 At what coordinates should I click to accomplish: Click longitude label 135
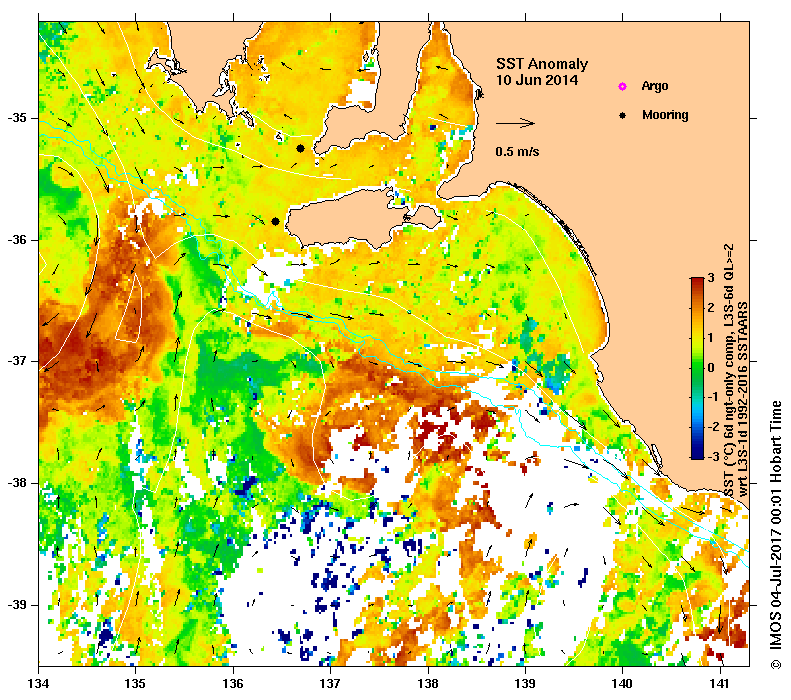(135, 684)
